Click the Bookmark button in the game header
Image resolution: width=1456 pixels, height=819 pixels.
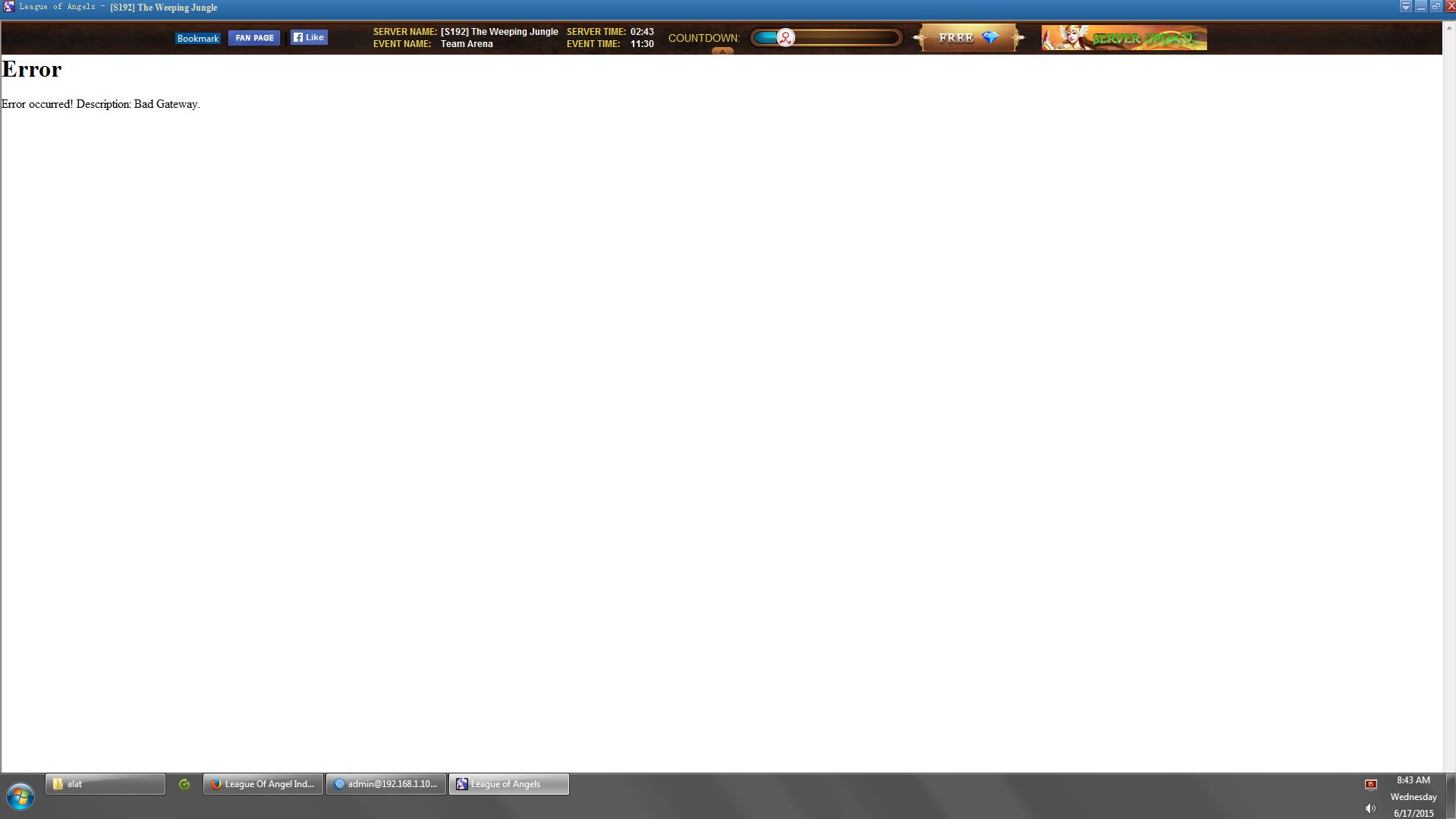click(x=197, y=38)
